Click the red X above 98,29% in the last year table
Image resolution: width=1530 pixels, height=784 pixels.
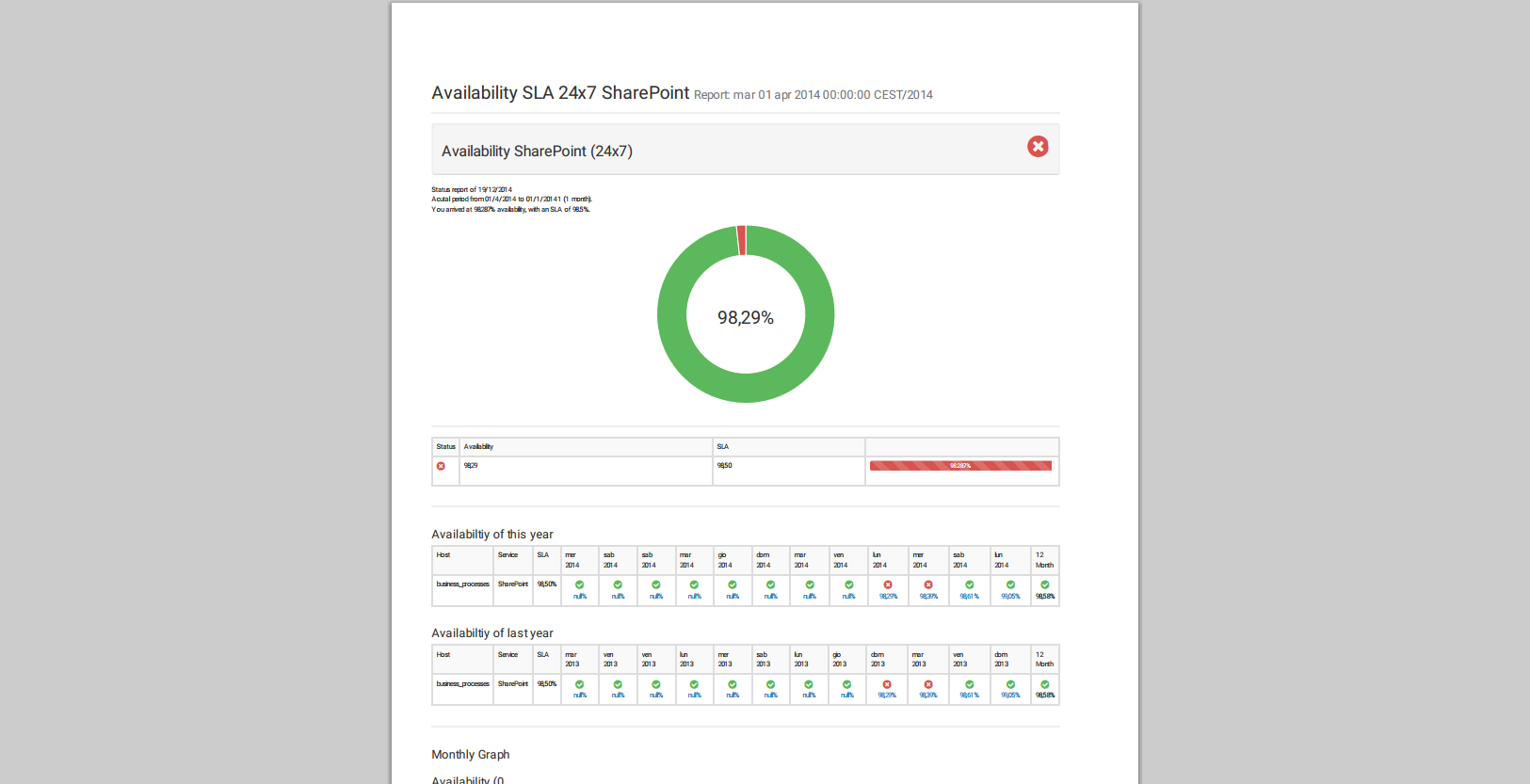pyautogui.click(x=887, y=684)
